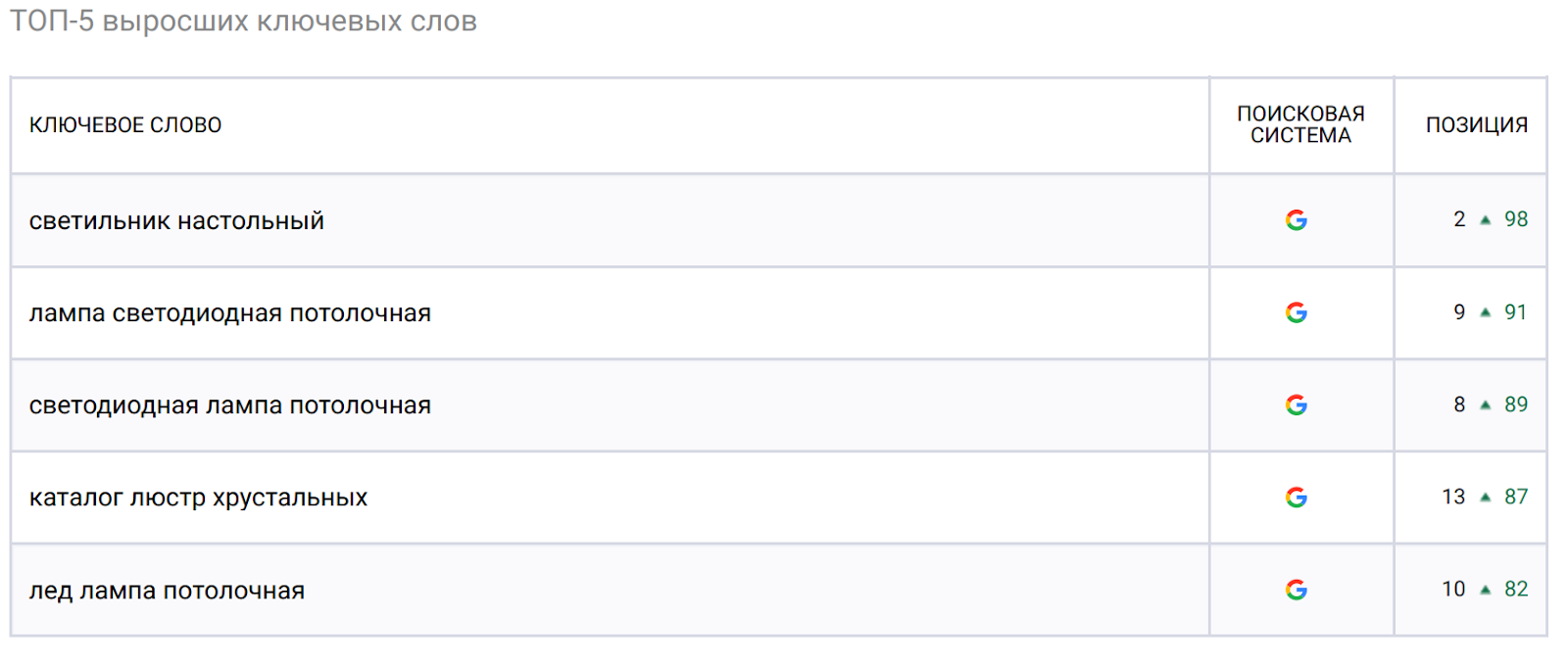Screen dimensions: 1568x666
Task: Click green up arrow beside 91
Action: tap(1485, 312)
